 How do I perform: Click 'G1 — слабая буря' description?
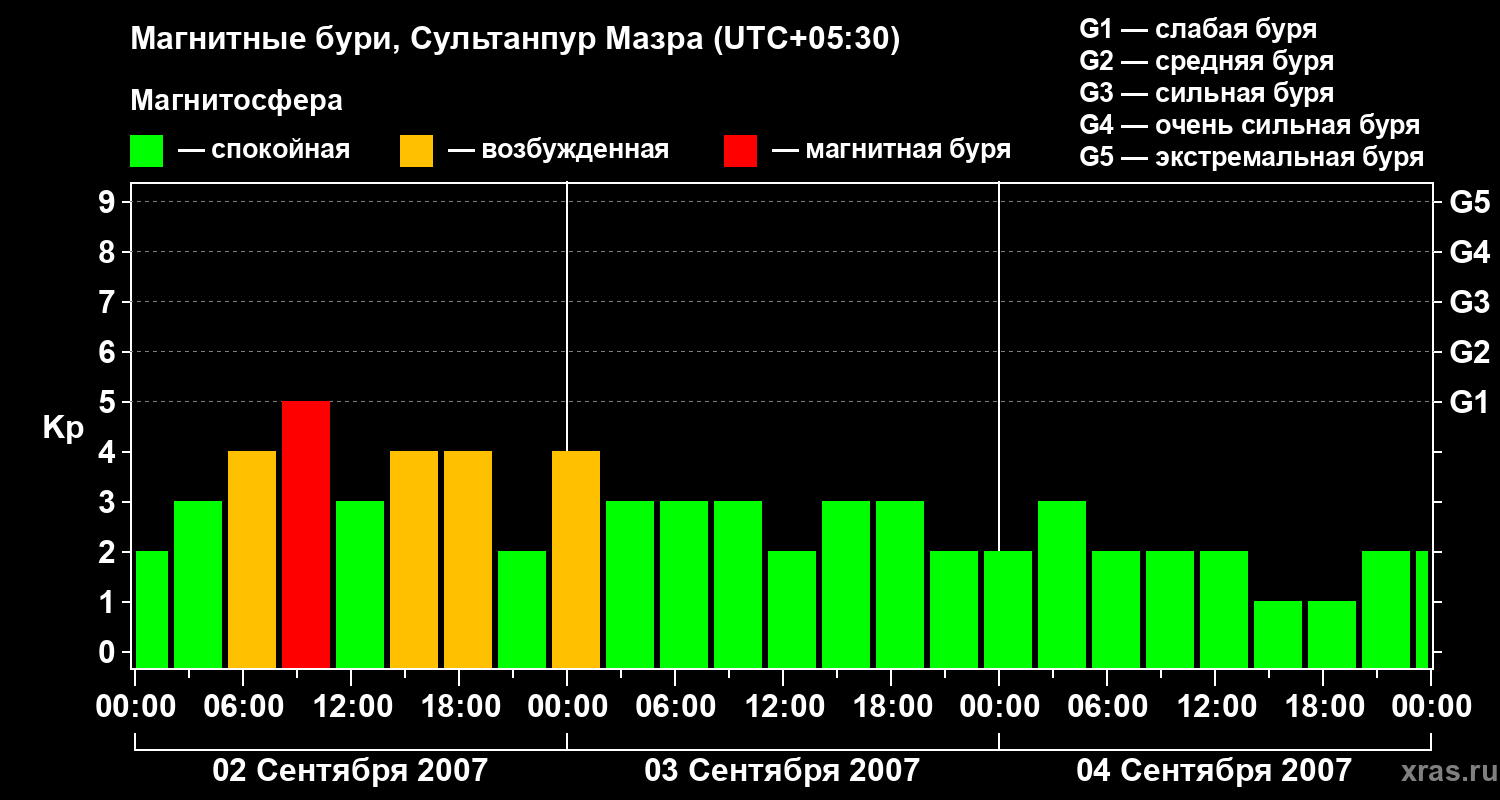coord(1198,29)
